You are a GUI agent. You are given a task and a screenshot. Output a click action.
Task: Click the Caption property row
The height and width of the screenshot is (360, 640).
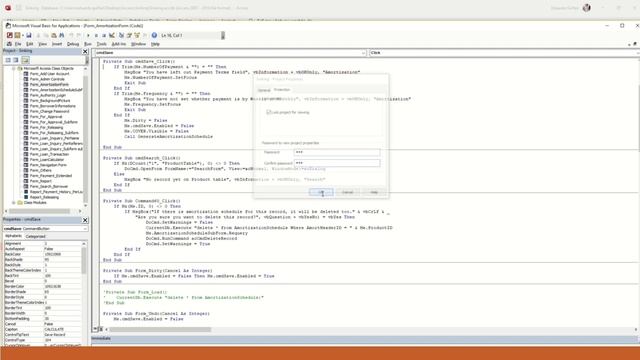[x=43, y=329]
